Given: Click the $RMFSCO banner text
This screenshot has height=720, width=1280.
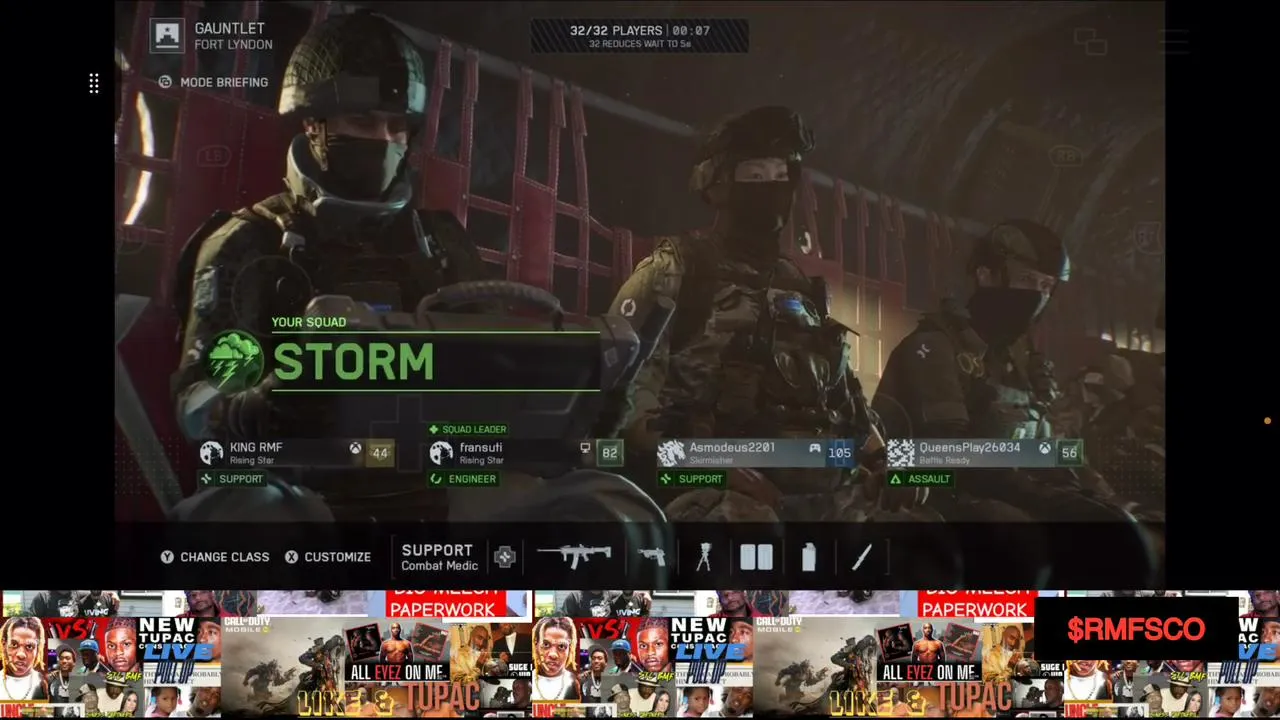Looking at the screenshot, I should pyautogui.click(x=1136, y=629).
